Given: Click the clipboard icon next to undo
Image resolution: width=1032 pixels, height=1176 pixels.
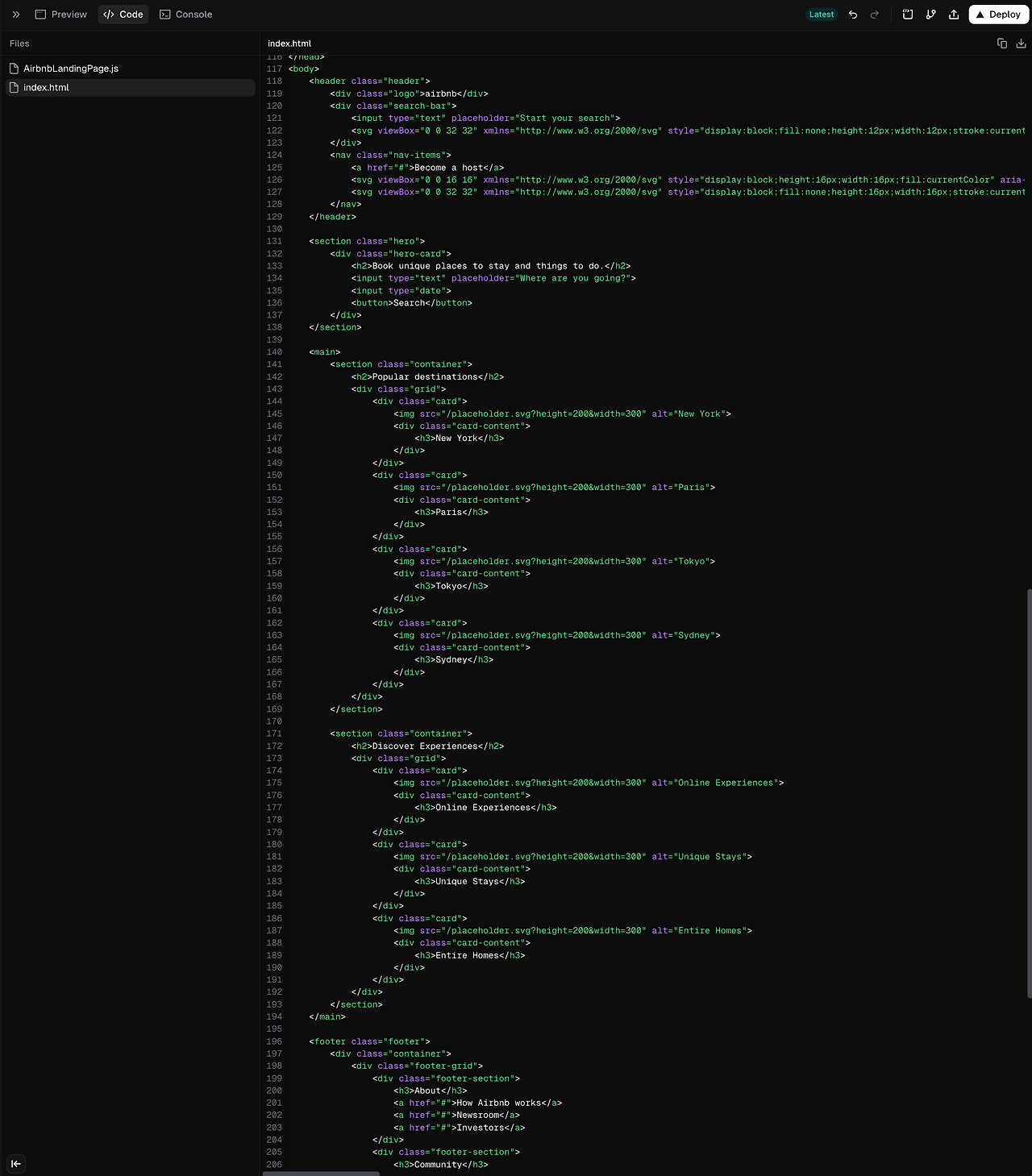Looking at the screenshot, I should (908, 14).
